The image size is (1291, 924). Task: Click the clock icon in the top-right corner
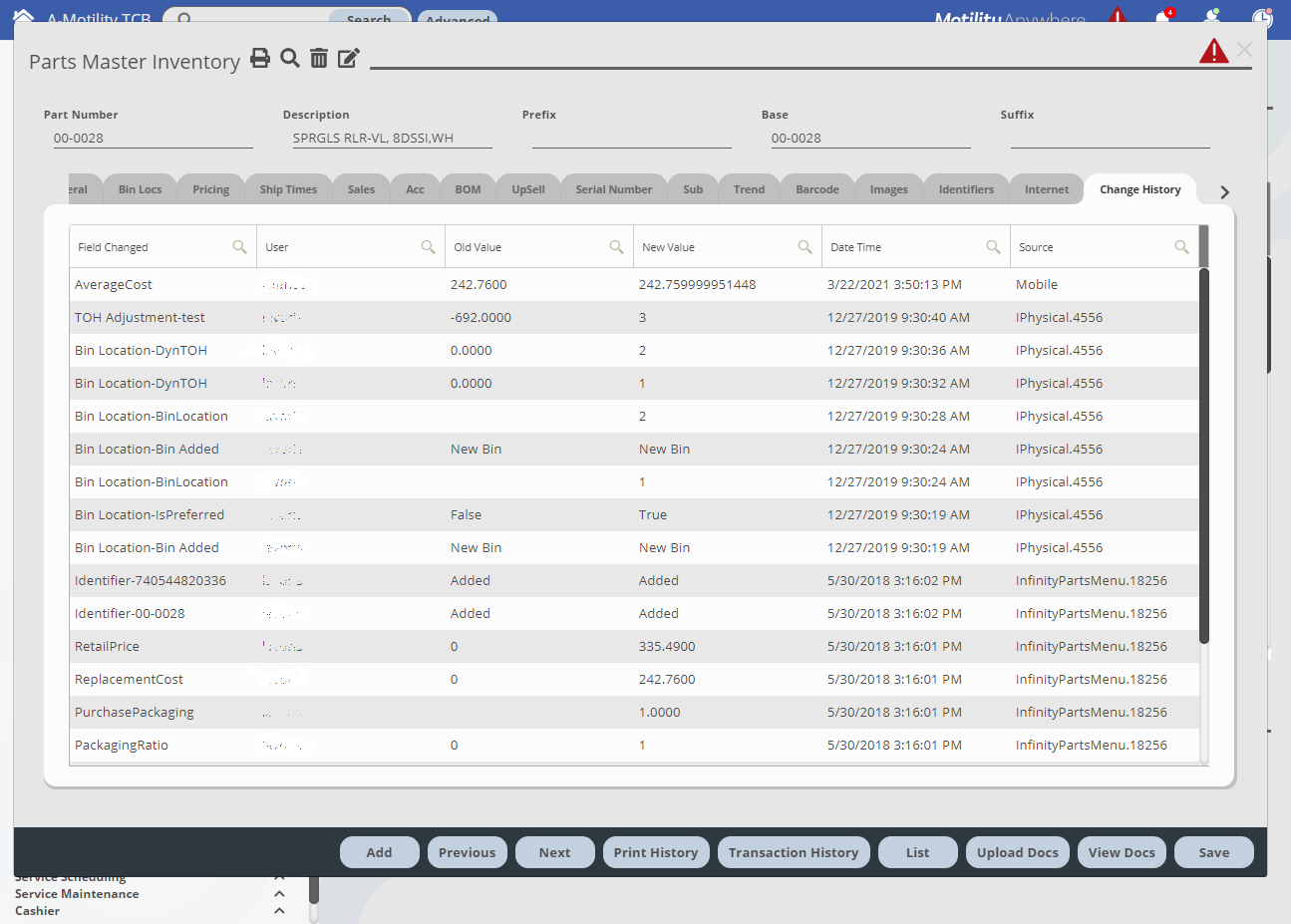(1261, 17)
